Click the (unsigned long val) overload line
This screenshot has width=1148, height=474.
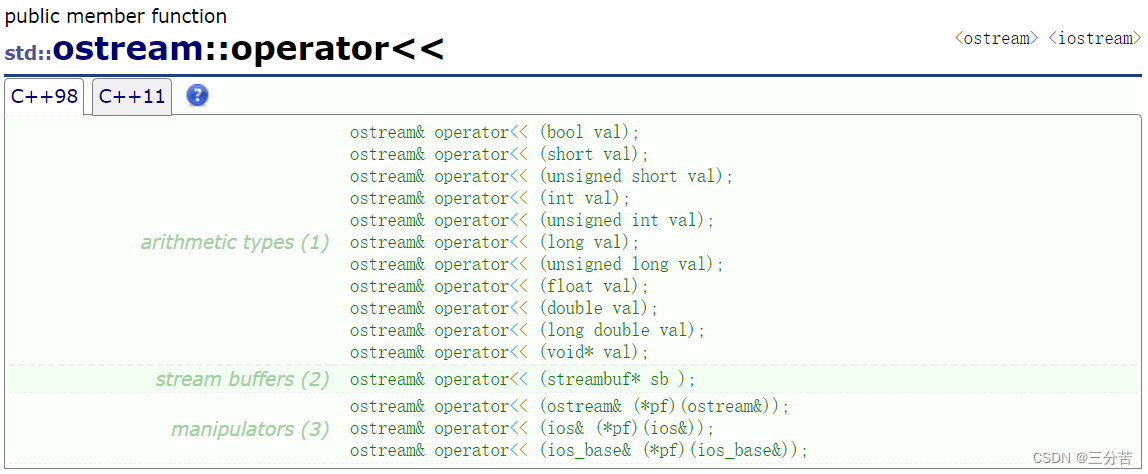click(537, 264)
